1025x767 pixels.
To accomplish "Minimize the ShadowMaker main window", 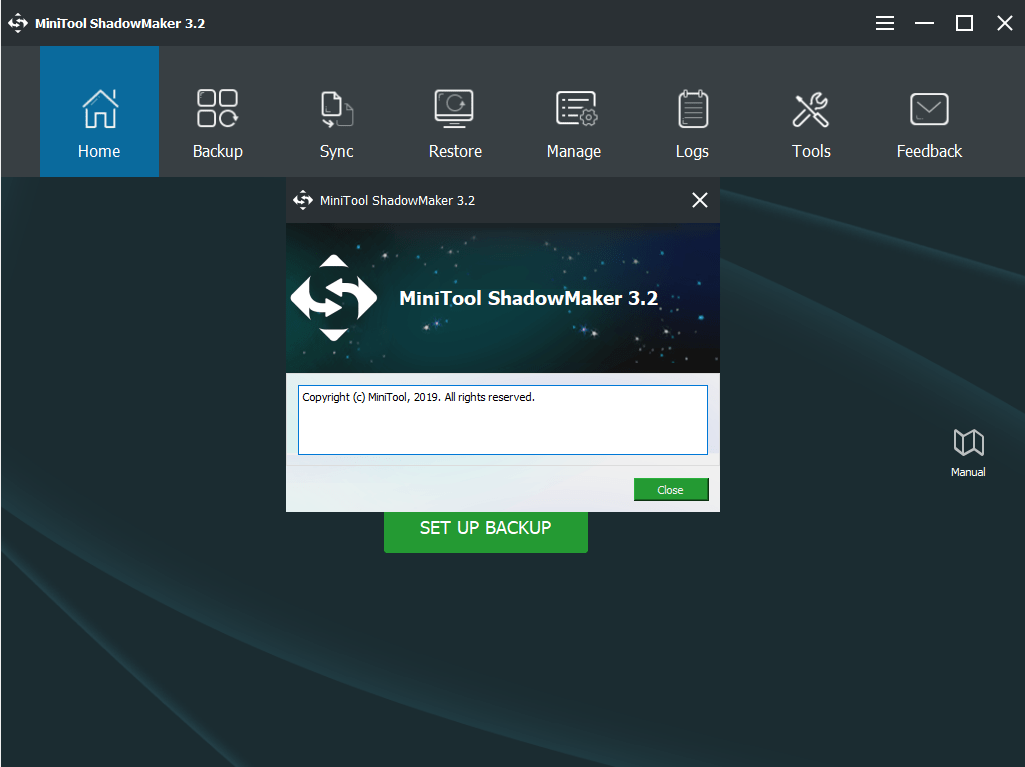I will [924, 24].
